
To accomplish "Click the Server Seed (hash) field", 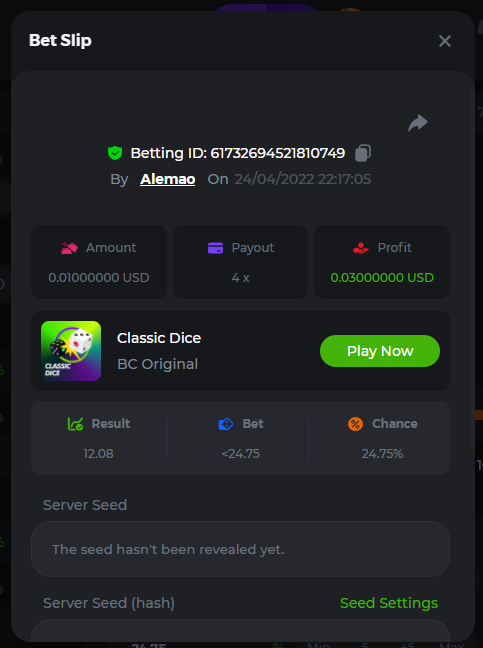I will (x=240, y=631).
